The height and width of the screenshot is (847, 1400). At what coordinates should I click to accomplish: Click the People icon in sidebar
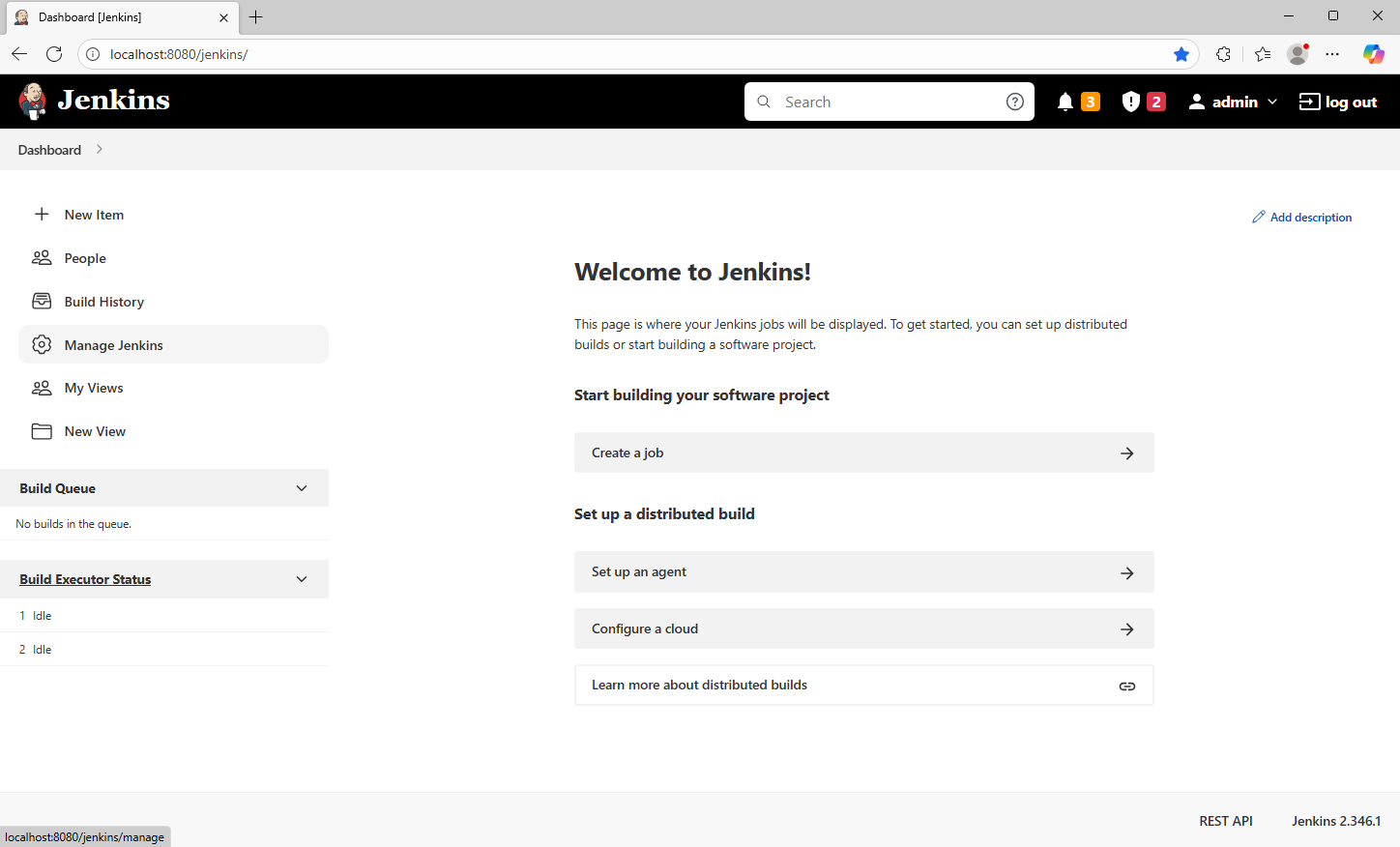[x=42, y=258]
